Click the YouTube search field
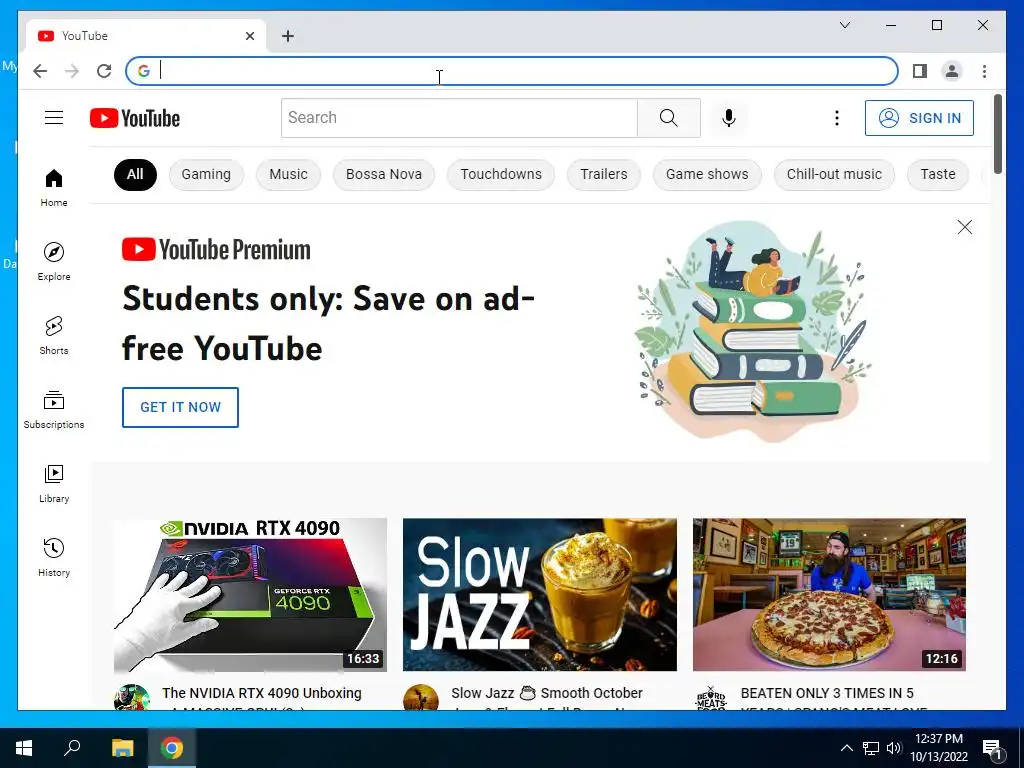 tap(459, 118)
